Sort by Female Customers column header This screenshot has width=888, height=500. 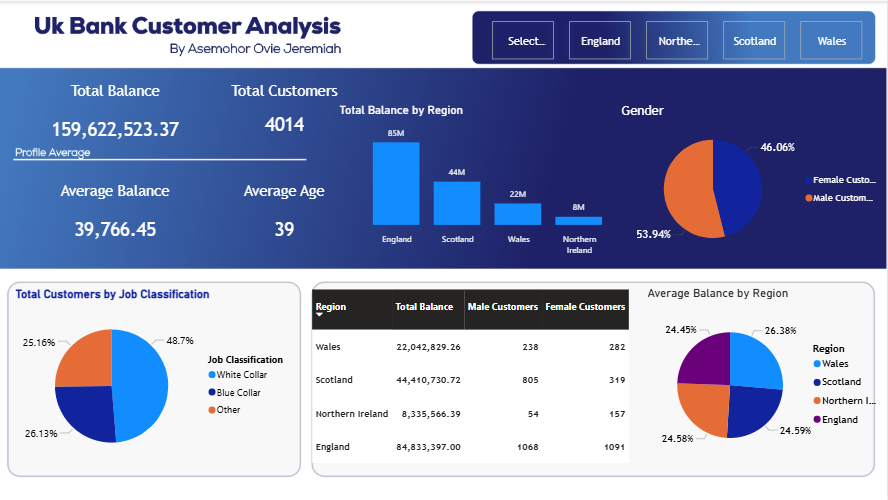click(585, 309)
